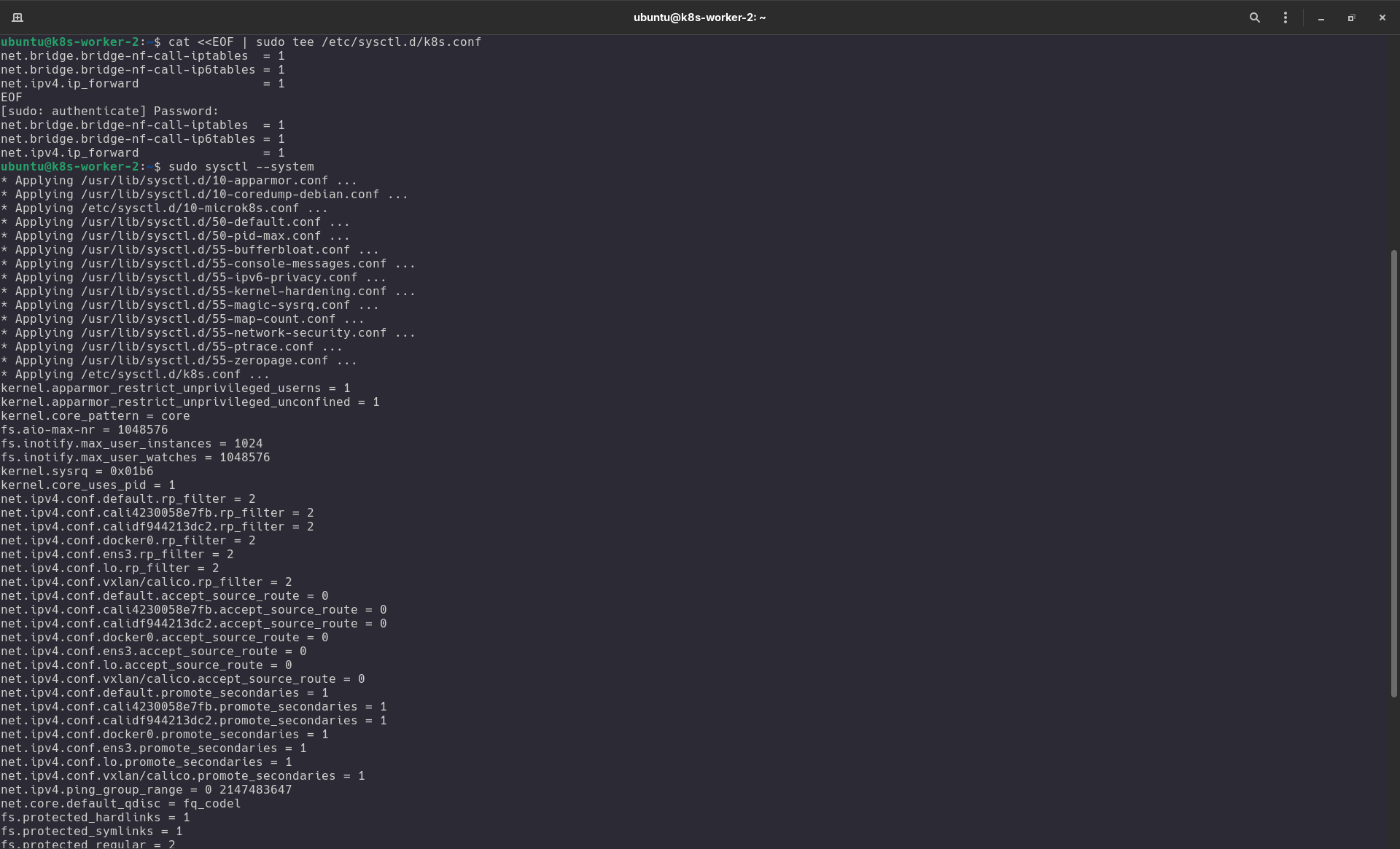The image size is (1400, 849).
Task: Click the fs.protected_hardlinks = 1 line
Action: [95, 817]
